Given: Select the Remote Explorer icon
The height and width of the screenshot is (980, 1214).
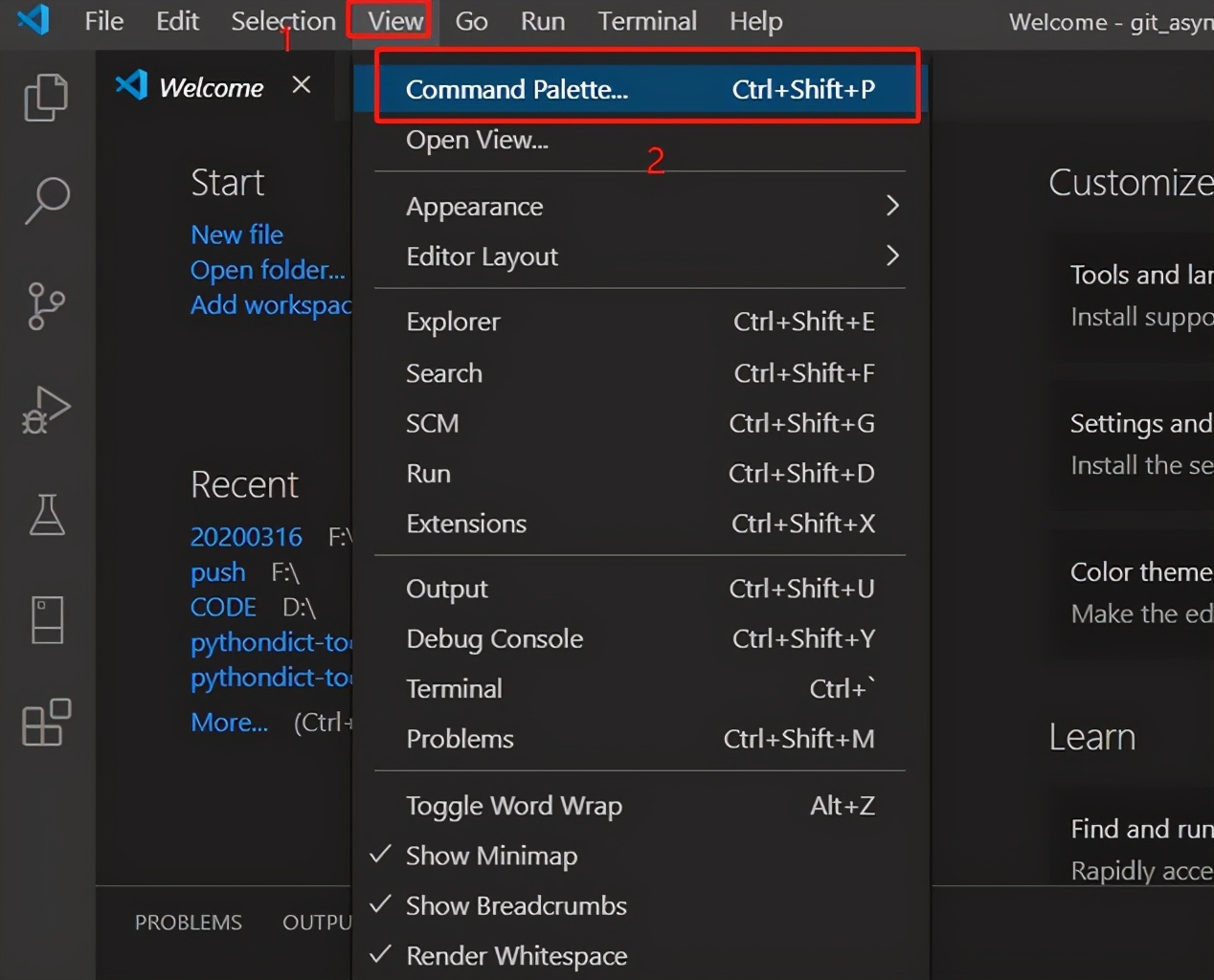Looking at the screenshot, I should 45,619.
